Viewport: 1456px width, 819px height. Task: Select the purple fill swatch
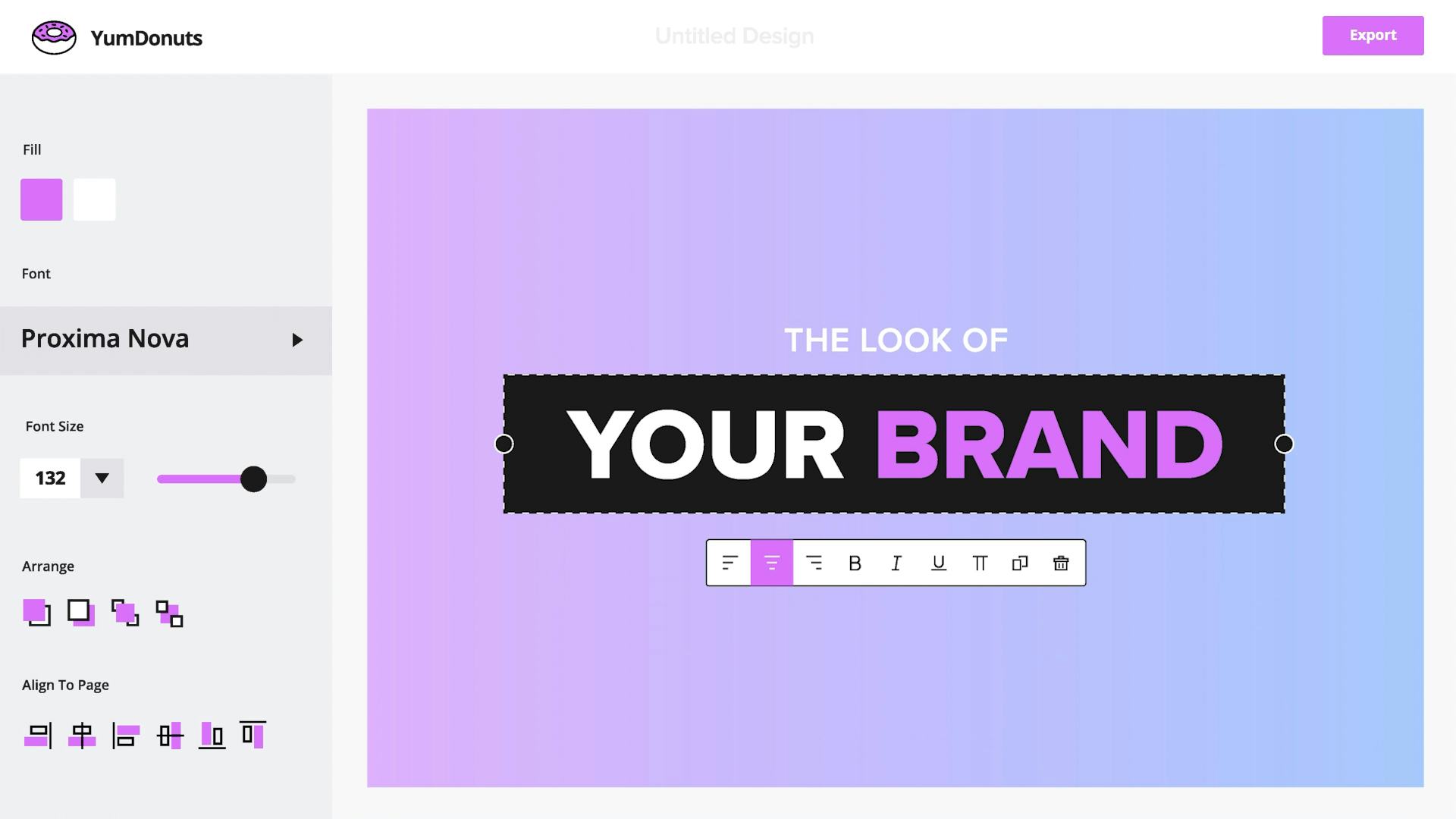42,199
